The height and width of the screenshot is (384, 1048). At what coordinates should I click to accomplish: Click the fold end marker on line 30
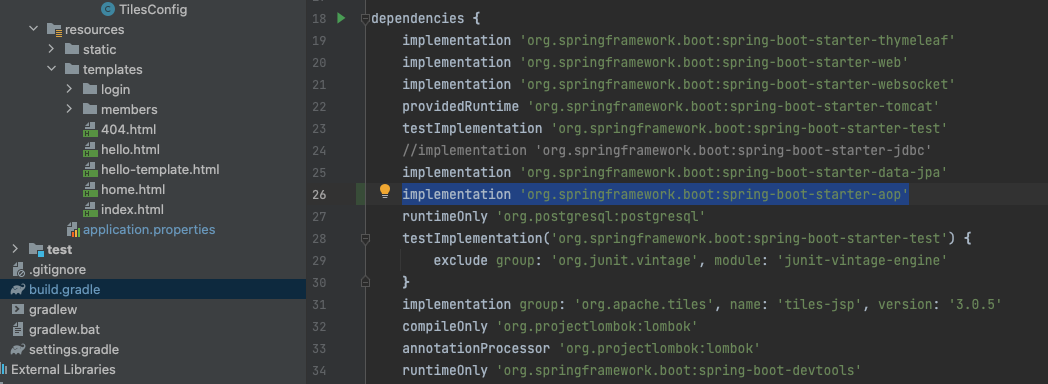[x=365, y=282]
